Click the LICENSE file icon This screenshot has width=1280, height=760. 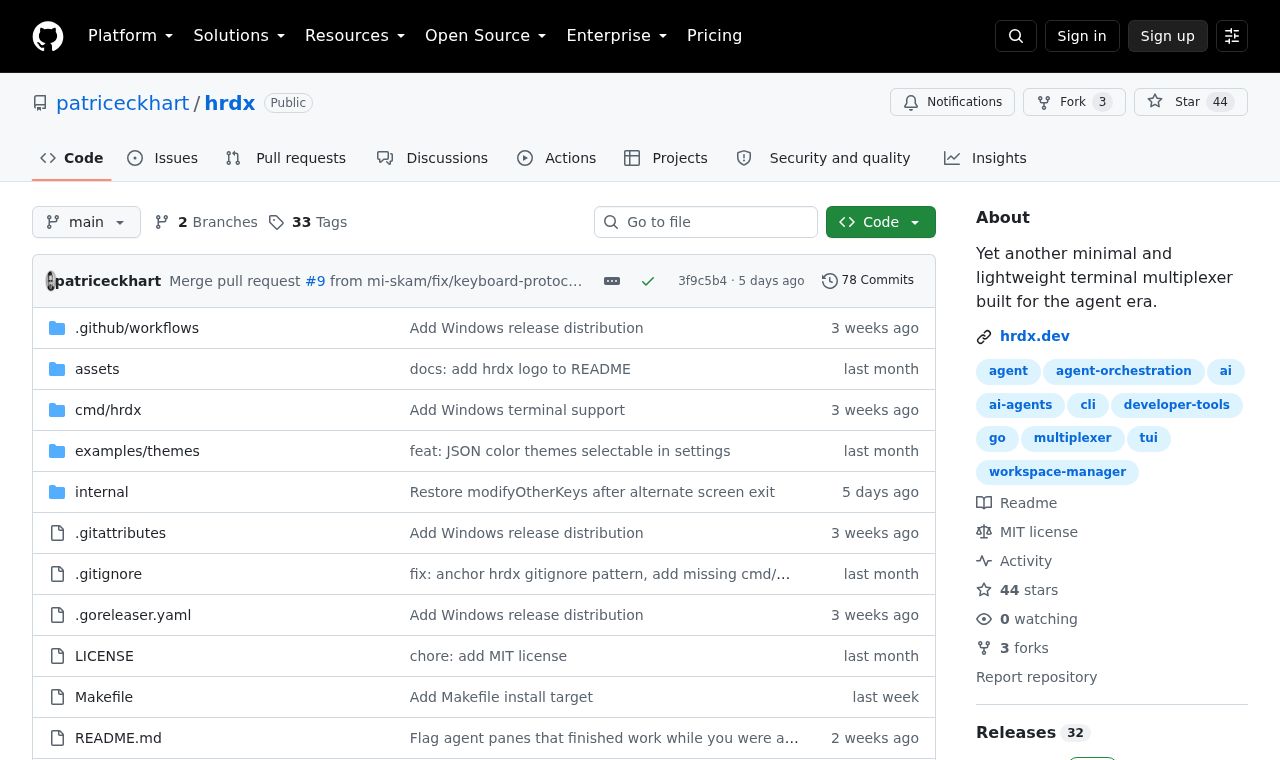tap(57, 656)
